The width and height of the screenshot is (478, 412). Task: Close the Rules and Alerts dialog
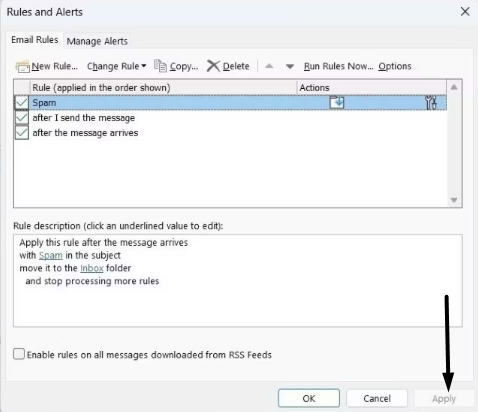[465, 12]
